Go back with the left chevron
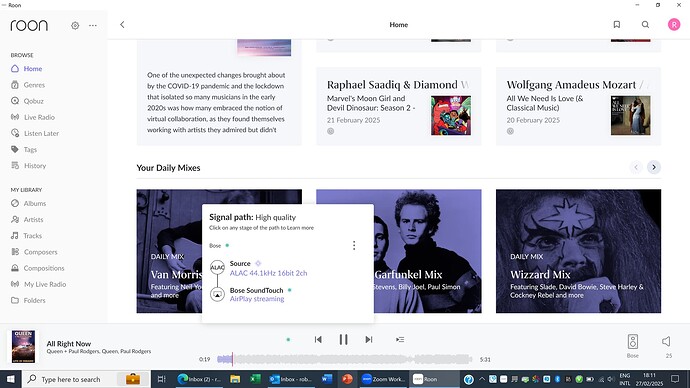This screenshot has width=690, height=388. pyautogui.click(x=122, y=25)
